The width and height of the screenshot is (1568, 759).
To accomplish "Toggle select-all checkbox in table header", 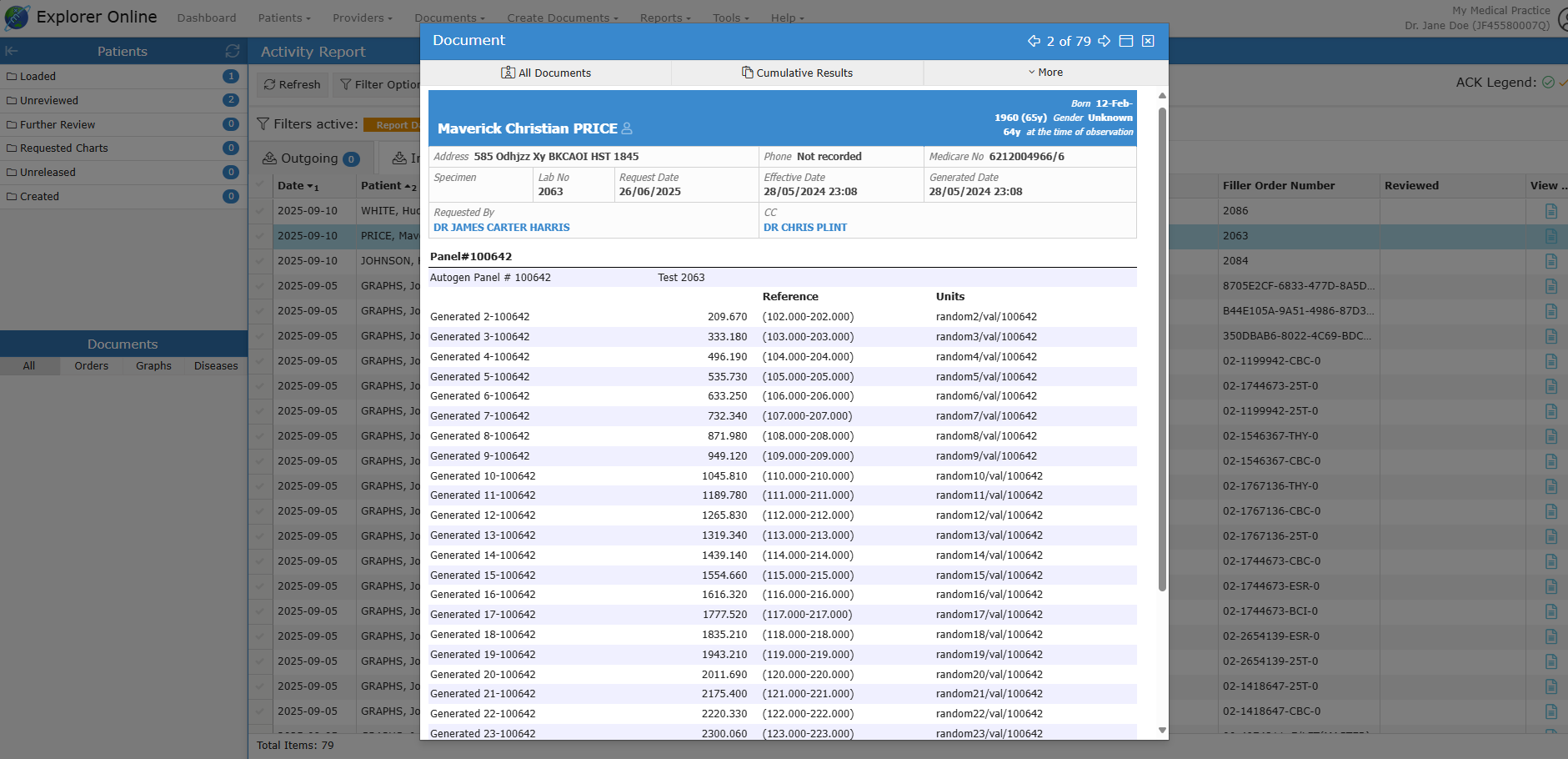I will 260,186.
